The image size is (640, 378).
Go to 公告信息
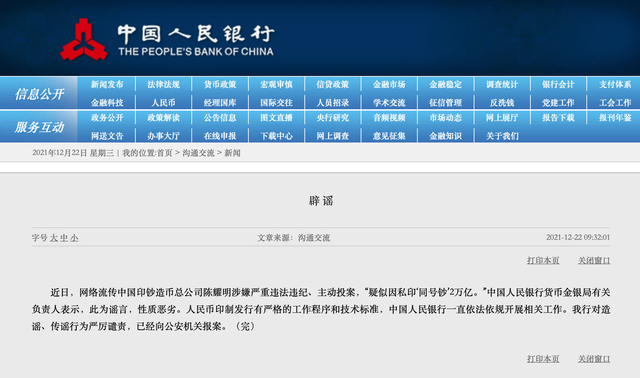tap(220, 118)
